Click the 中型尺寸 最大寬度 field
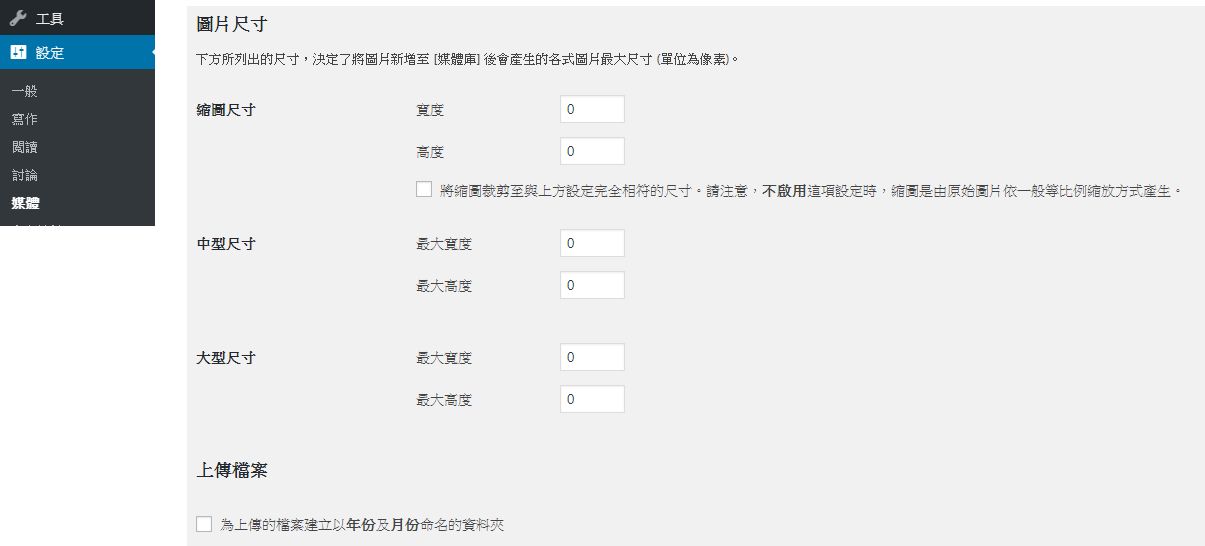 tap(592, 243)
